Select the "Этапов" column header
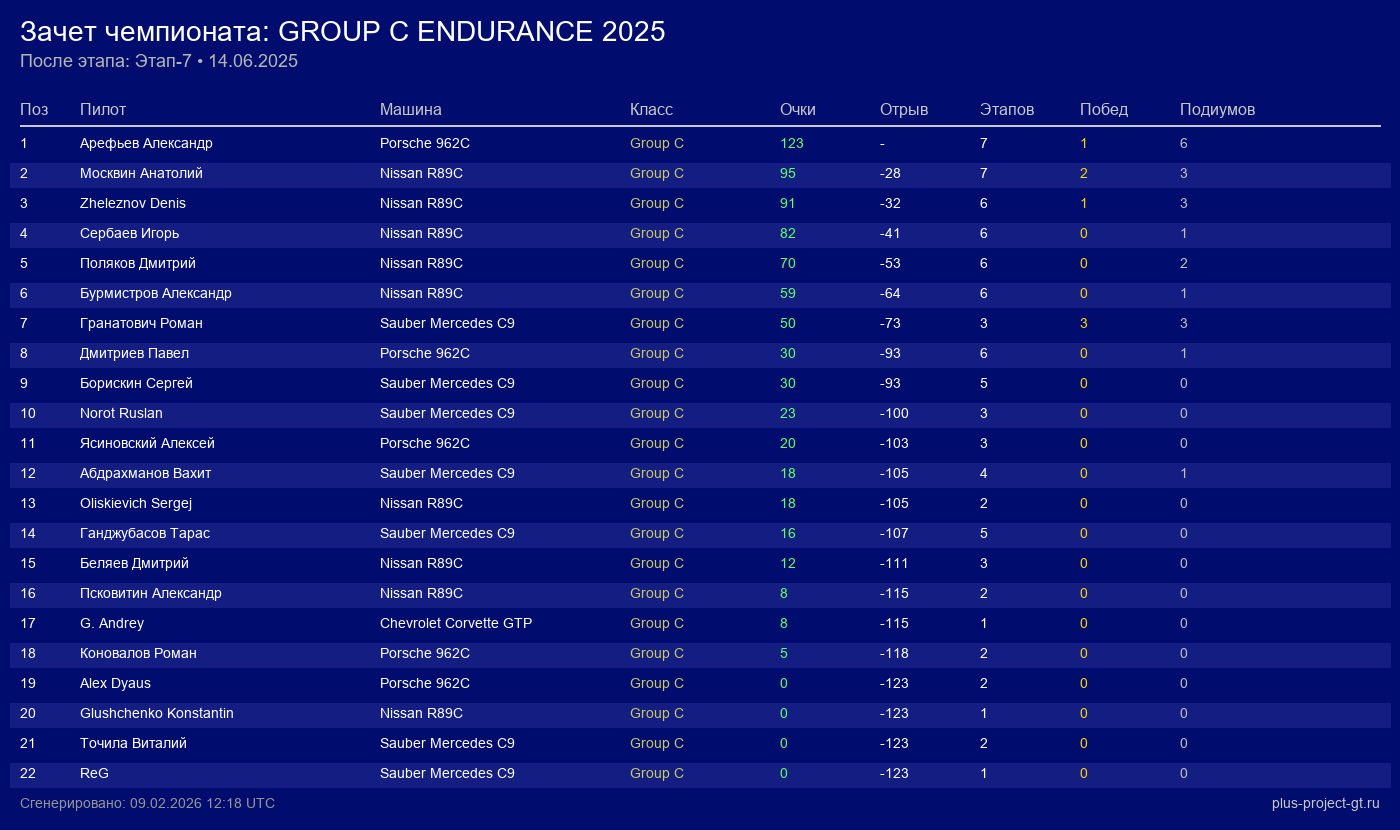 (1007, 109)
